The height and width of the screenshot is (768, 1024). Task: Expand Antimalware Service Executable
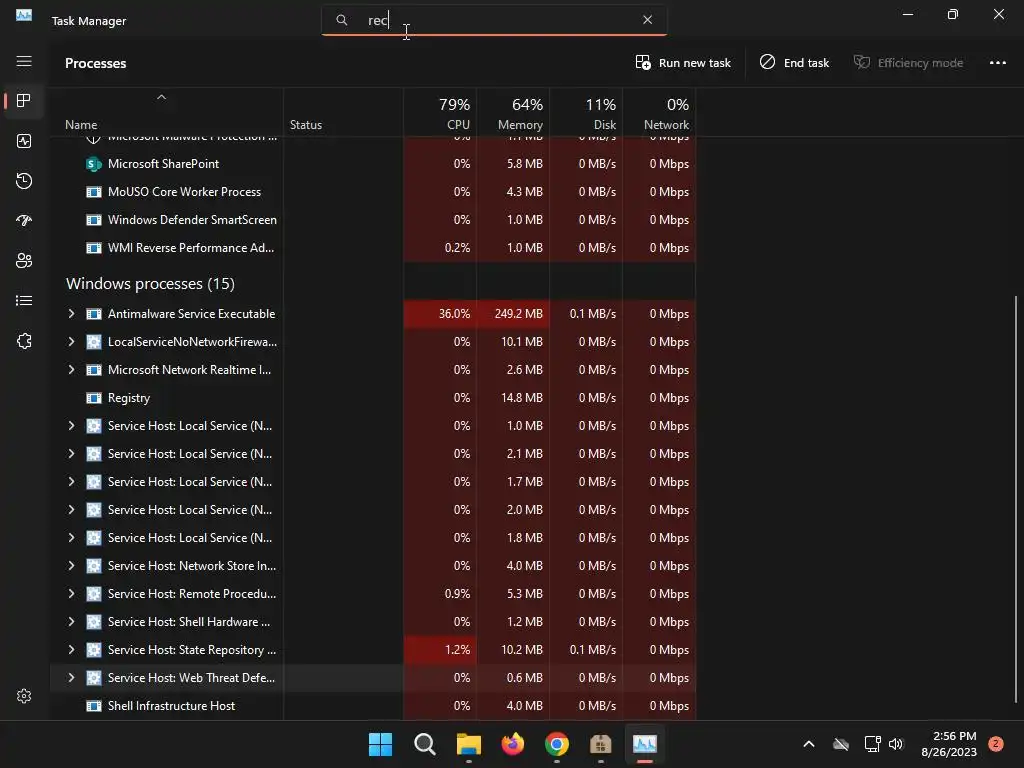(x=71, y=313)
